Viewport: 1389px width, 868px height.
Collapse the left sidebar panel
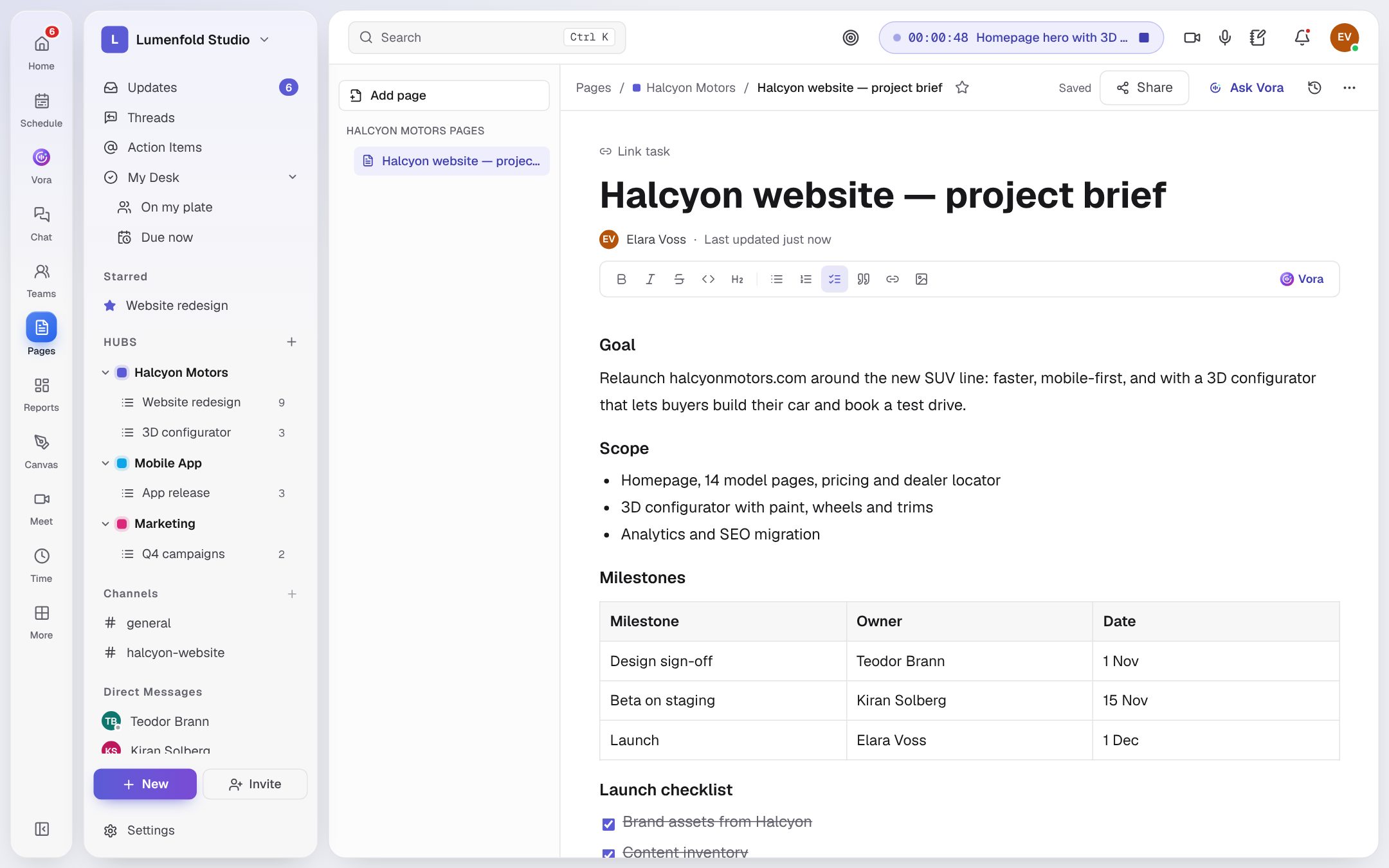point(42,829)
